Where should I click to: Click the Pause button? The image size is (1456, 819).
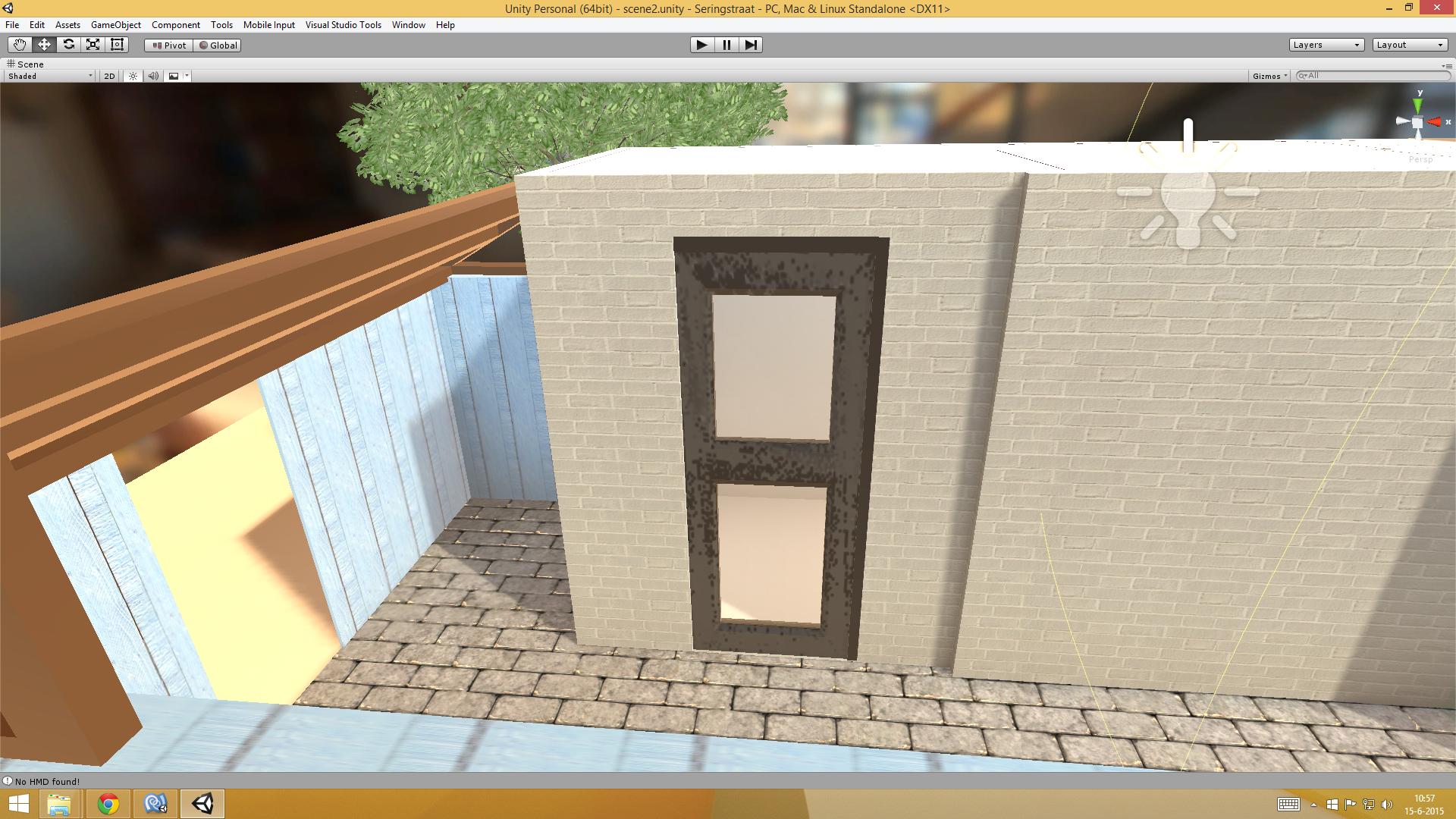(x=726, y=45)
